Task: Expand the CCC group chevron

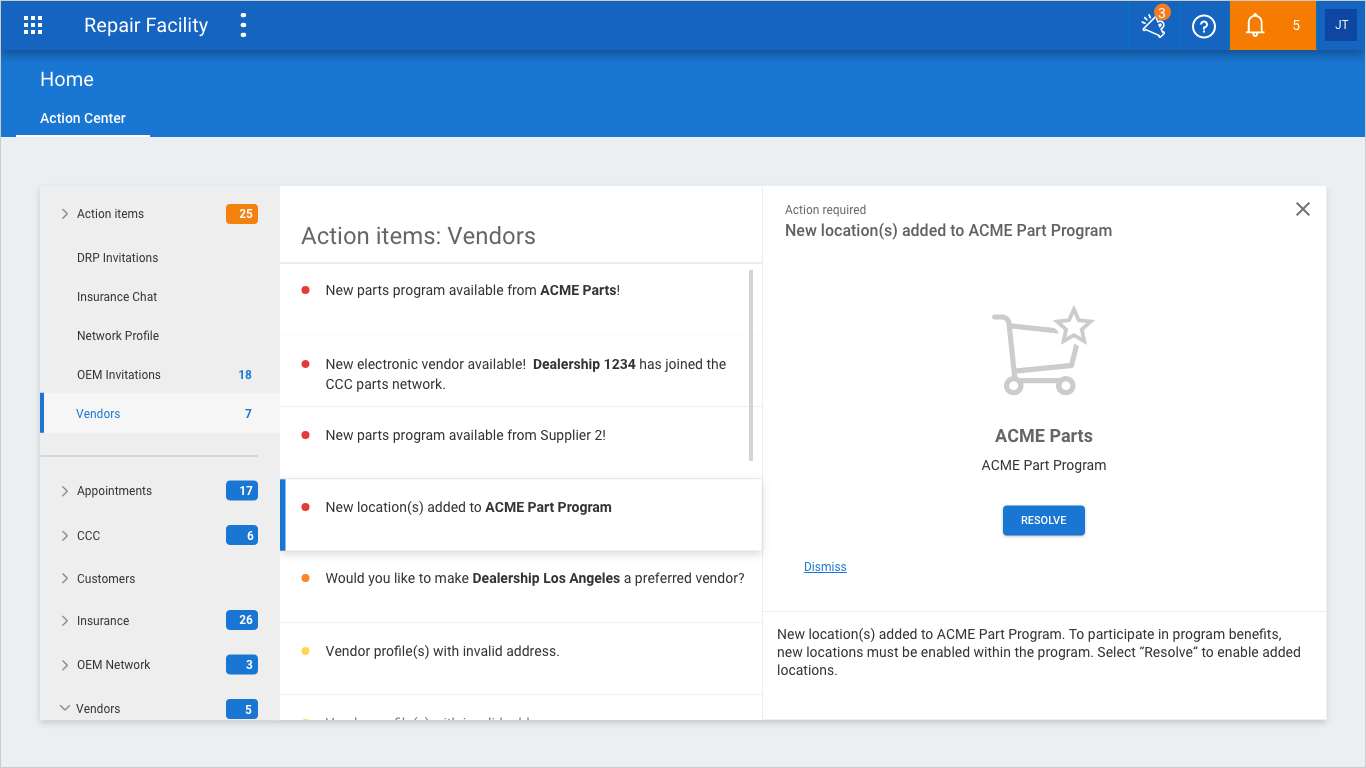Action: pos(65,536)
